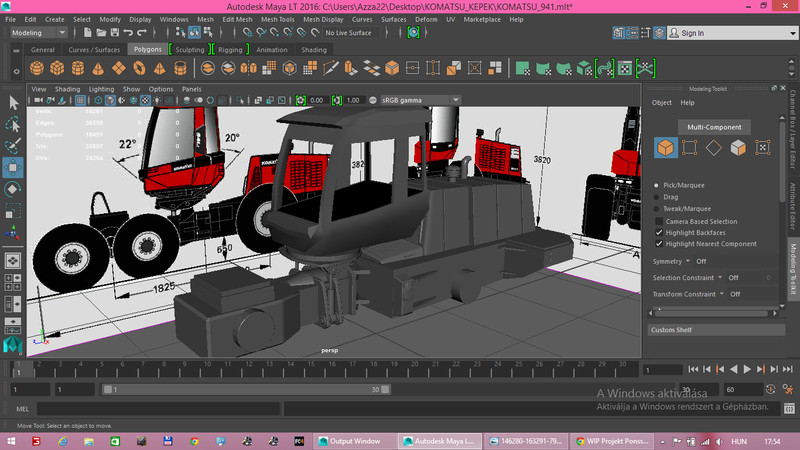The image size is (800, 450).
Task: Select the Move tool in toolbox
Action: [x=13, y=167]
